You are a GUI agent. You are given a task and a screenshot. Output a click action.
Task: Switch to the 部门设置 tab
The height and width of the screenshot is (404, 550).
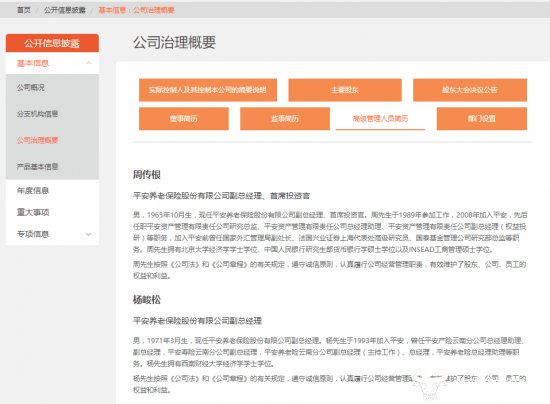482,119
